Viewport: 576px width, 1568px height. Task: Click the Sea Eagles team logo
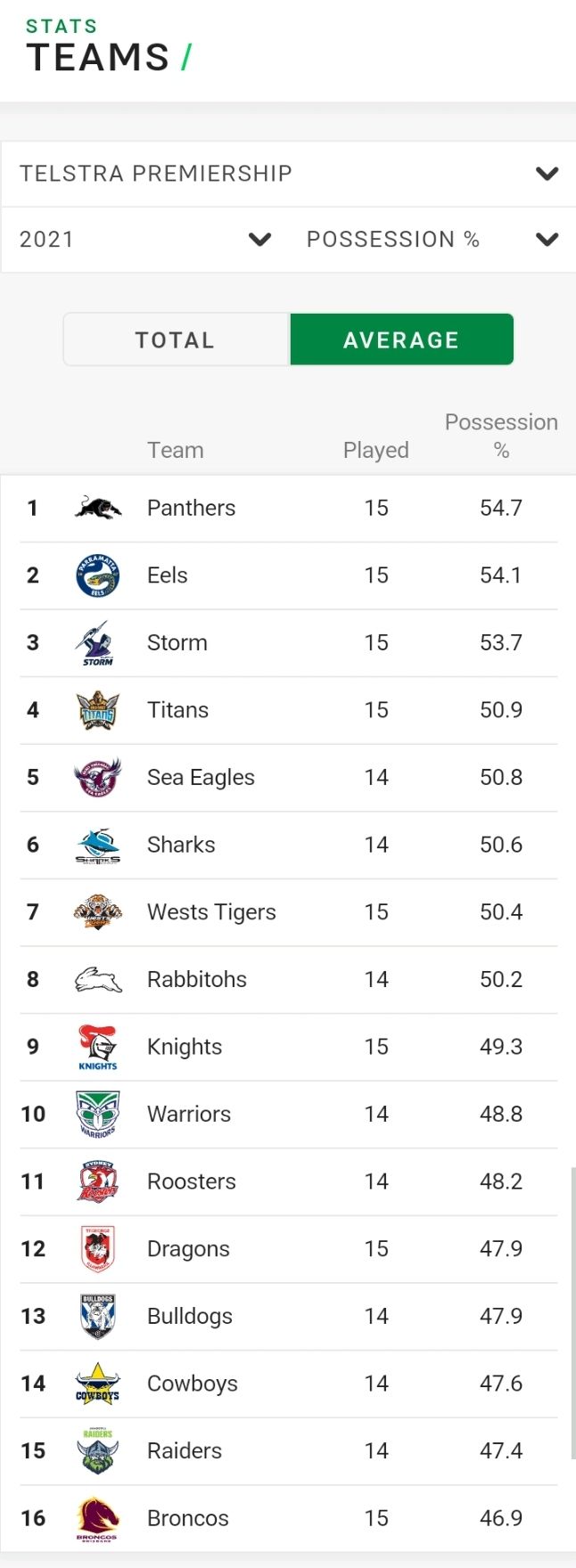point(97,778)
